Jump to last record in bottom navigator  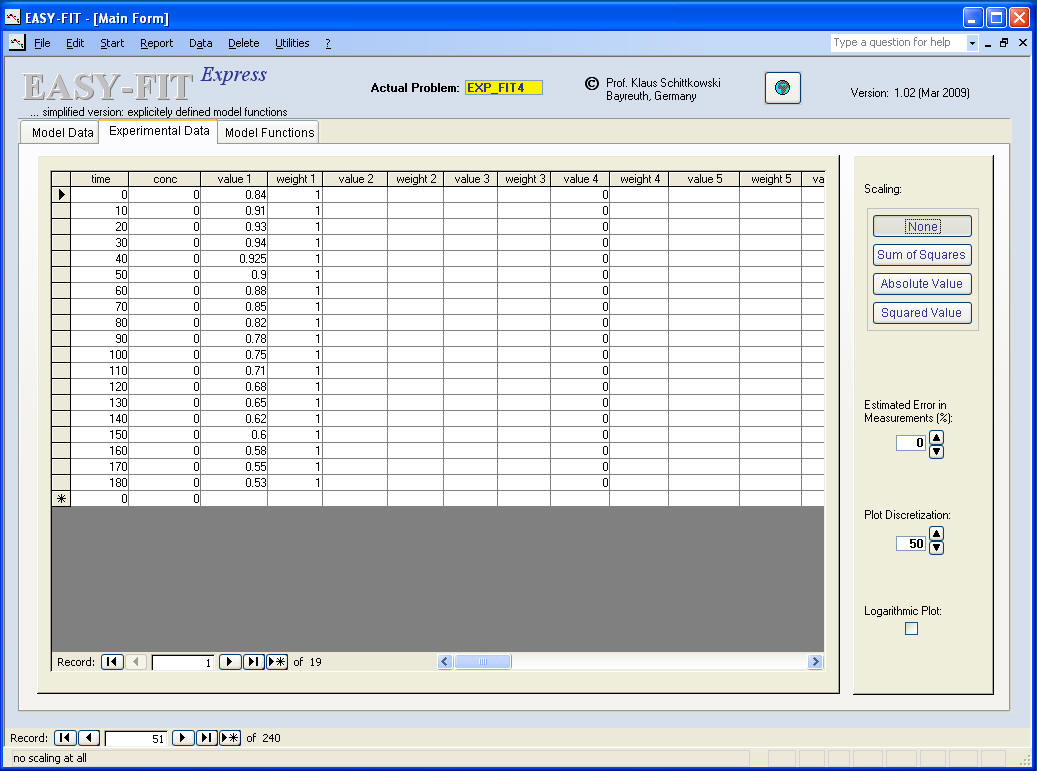(x=206, y=738)
